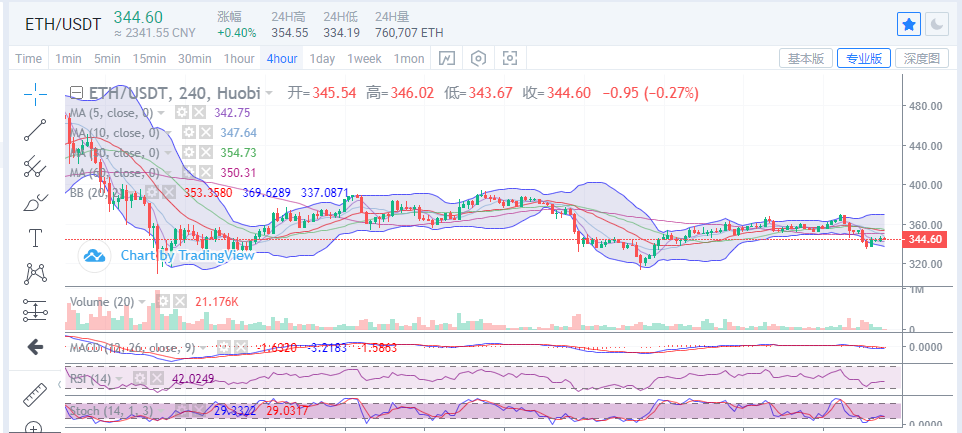962x433 pixels.
Task: Toggle the favorite star button
Action: 909,24
